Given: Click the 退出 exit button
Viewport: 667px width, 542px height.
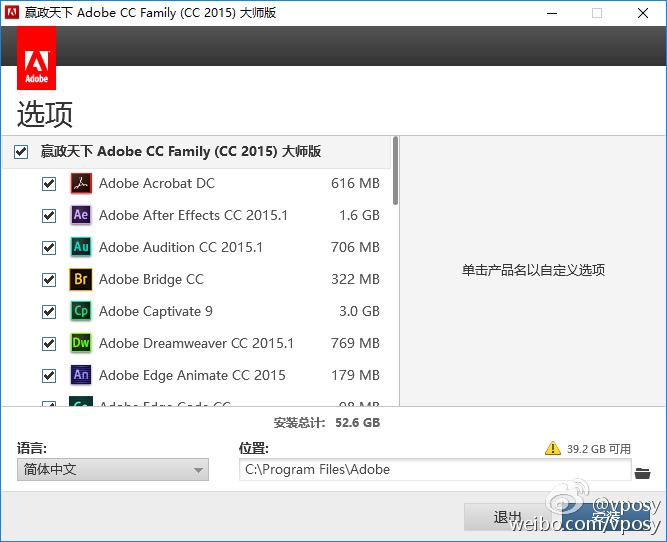Looking at the screenshot, I should tap(507, 517).
